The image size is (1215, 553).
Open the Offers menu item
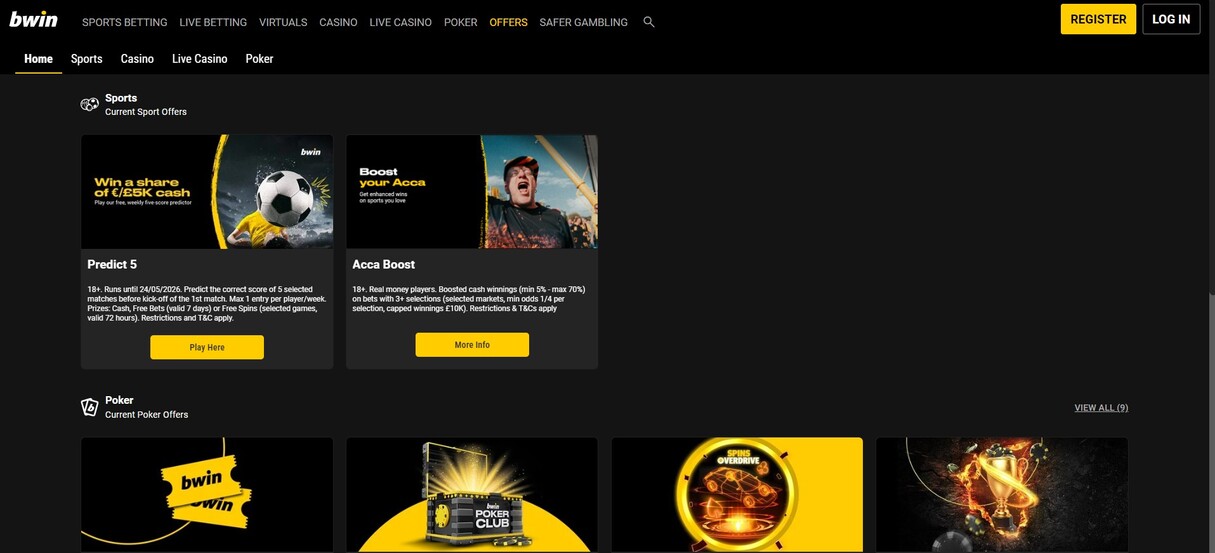click(x=508, y=22)
